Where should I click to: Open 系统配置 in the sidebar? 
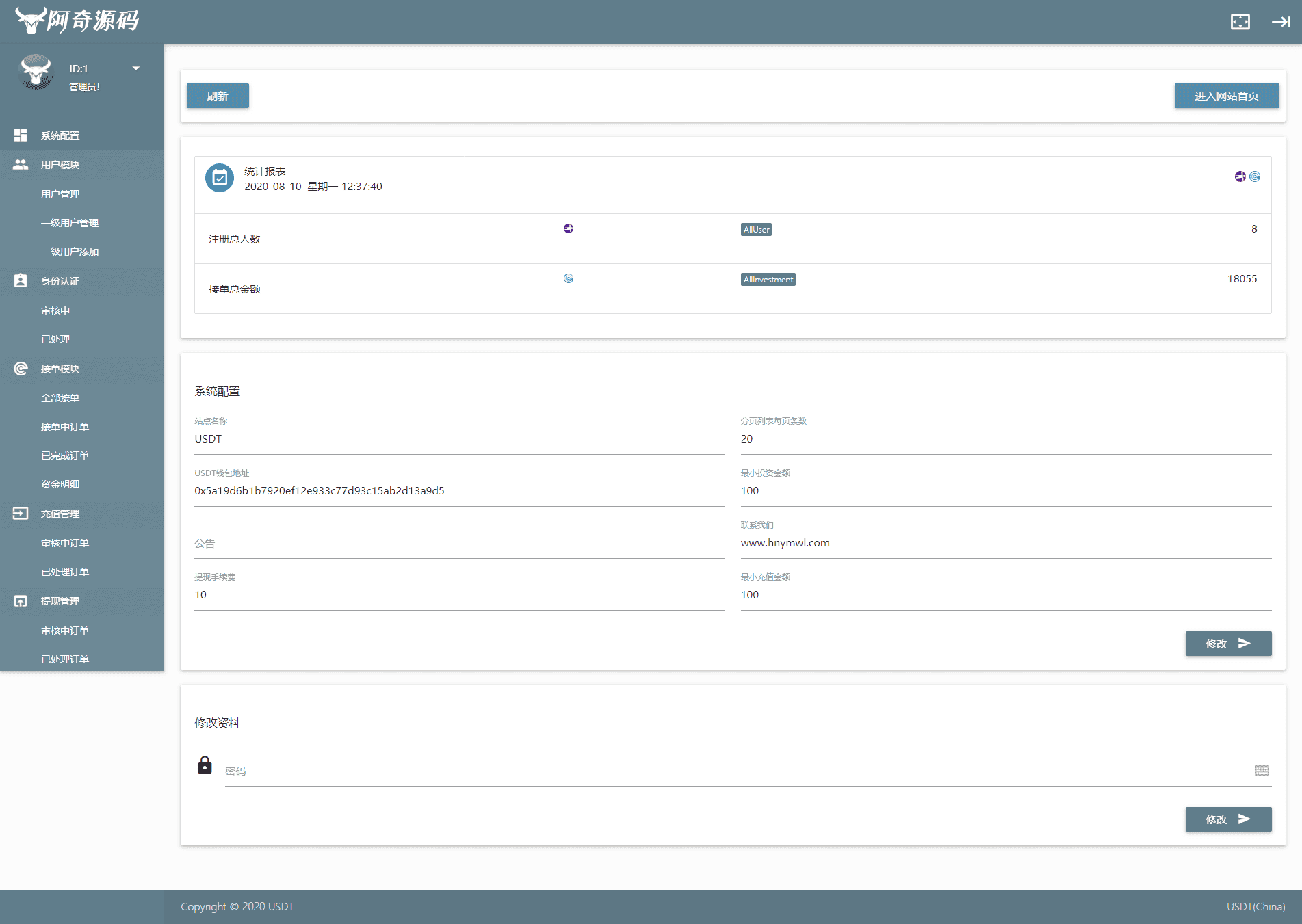click(60, 135)
